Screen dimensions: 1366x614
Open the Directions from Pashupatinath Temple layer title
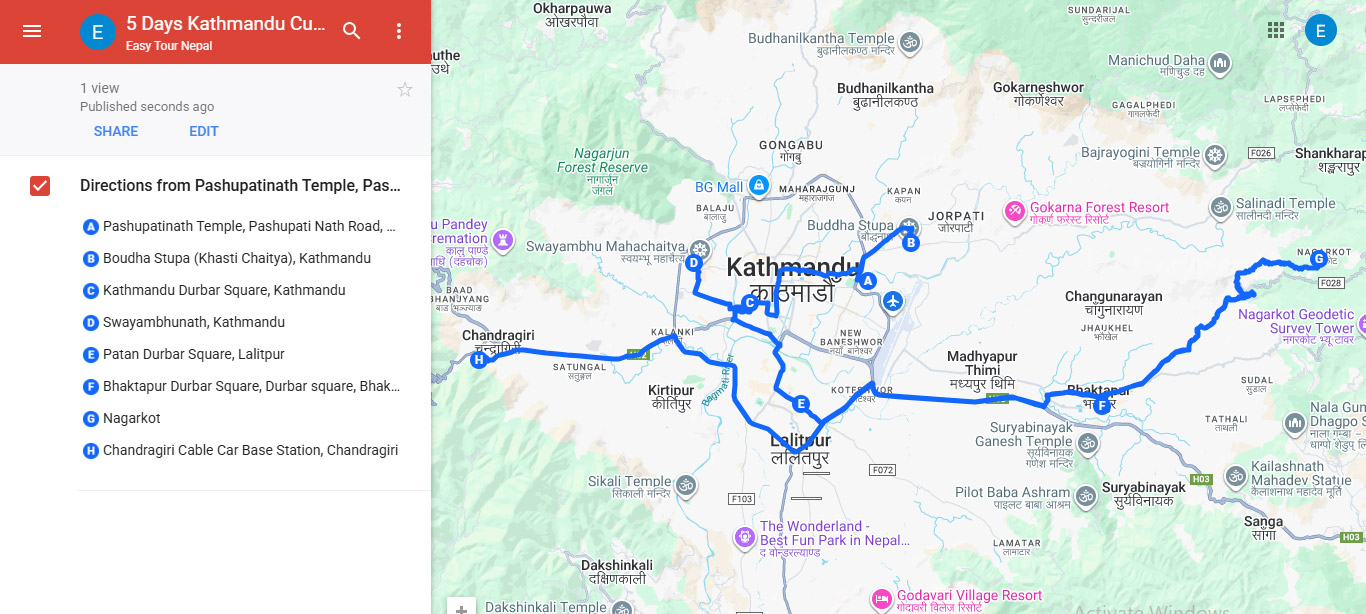click(x=240, y=185)
